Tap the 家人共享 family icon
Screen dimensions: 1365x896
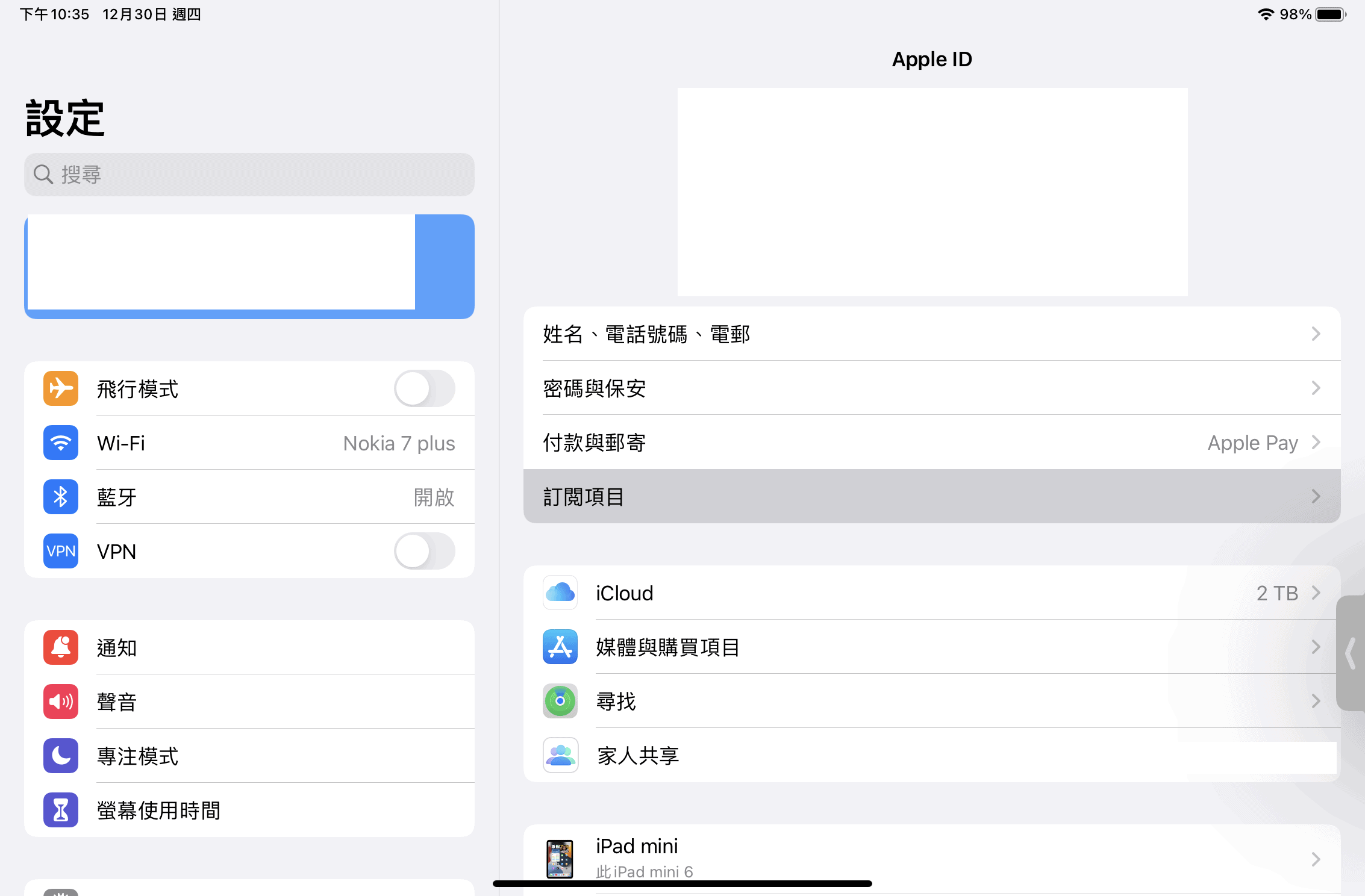coord(560,755)
